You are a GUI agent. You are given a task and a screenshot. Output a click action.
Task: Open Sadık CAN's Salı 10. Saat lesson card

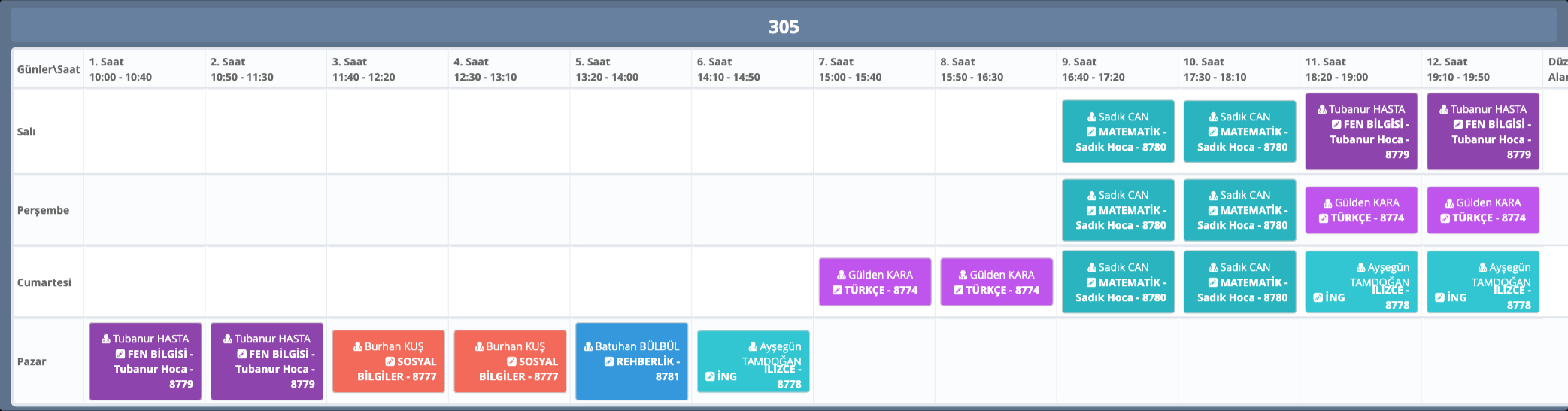point(1240,132)
